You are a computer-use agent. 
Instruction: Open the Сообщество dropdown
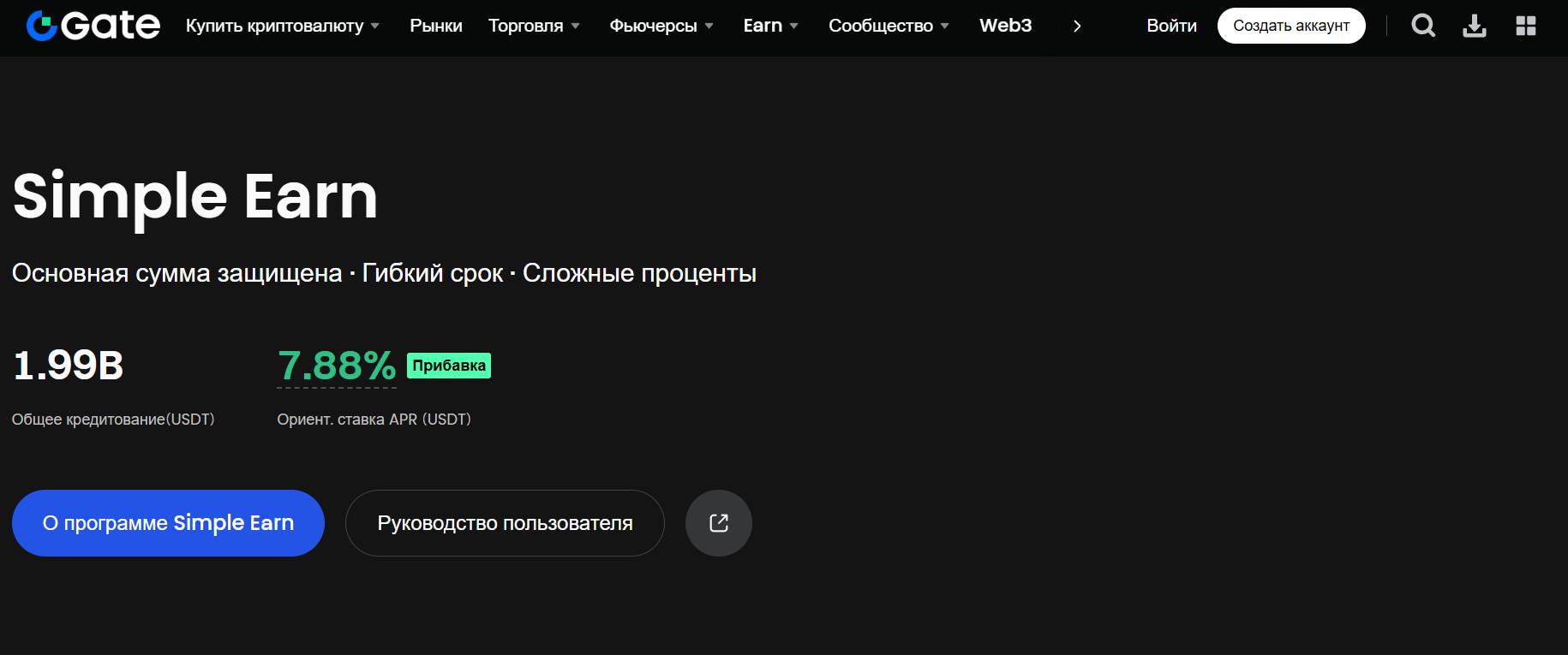tap(888, 26)
